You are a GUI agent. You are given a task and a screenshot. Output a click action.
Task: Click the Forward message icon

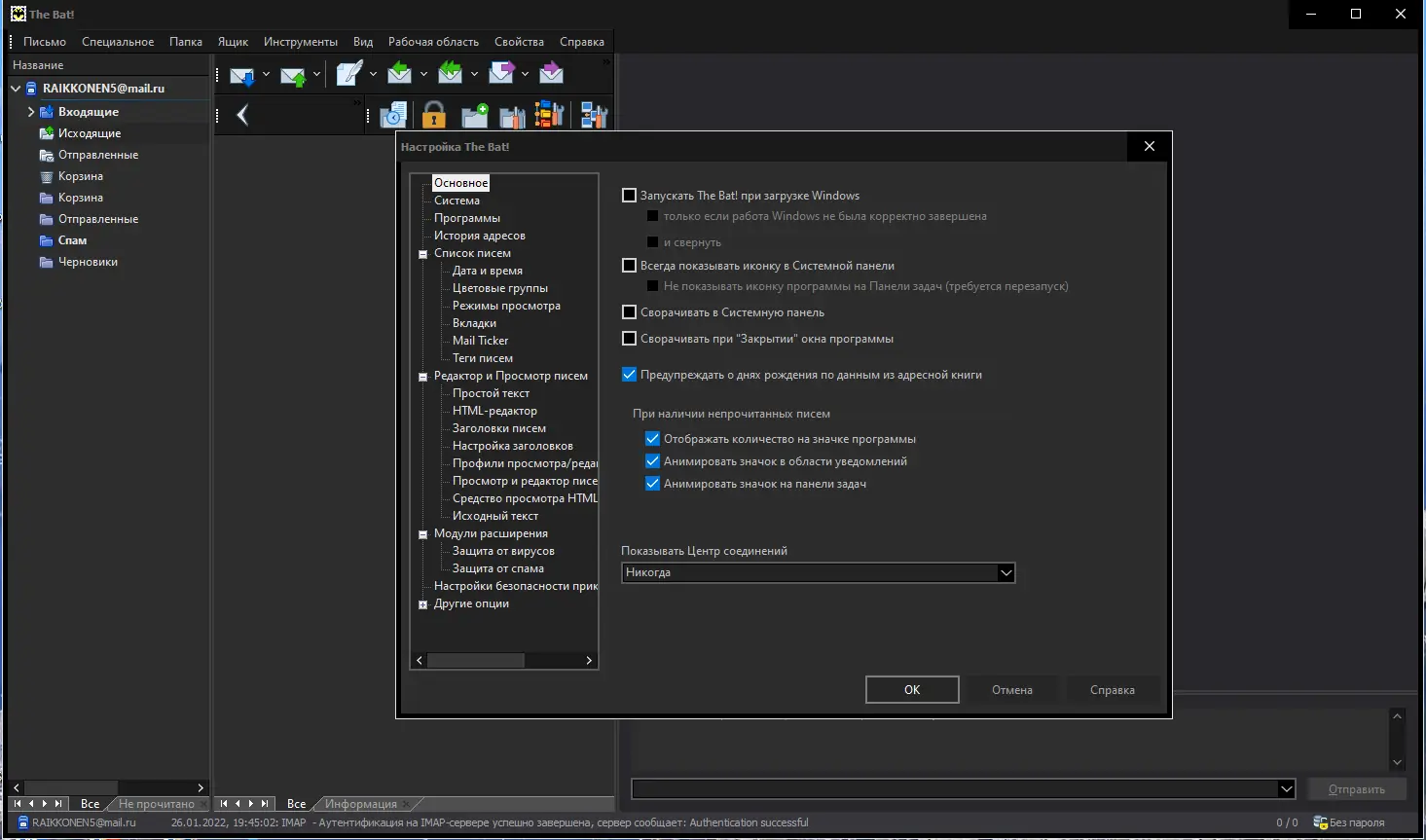pos(500,73)
